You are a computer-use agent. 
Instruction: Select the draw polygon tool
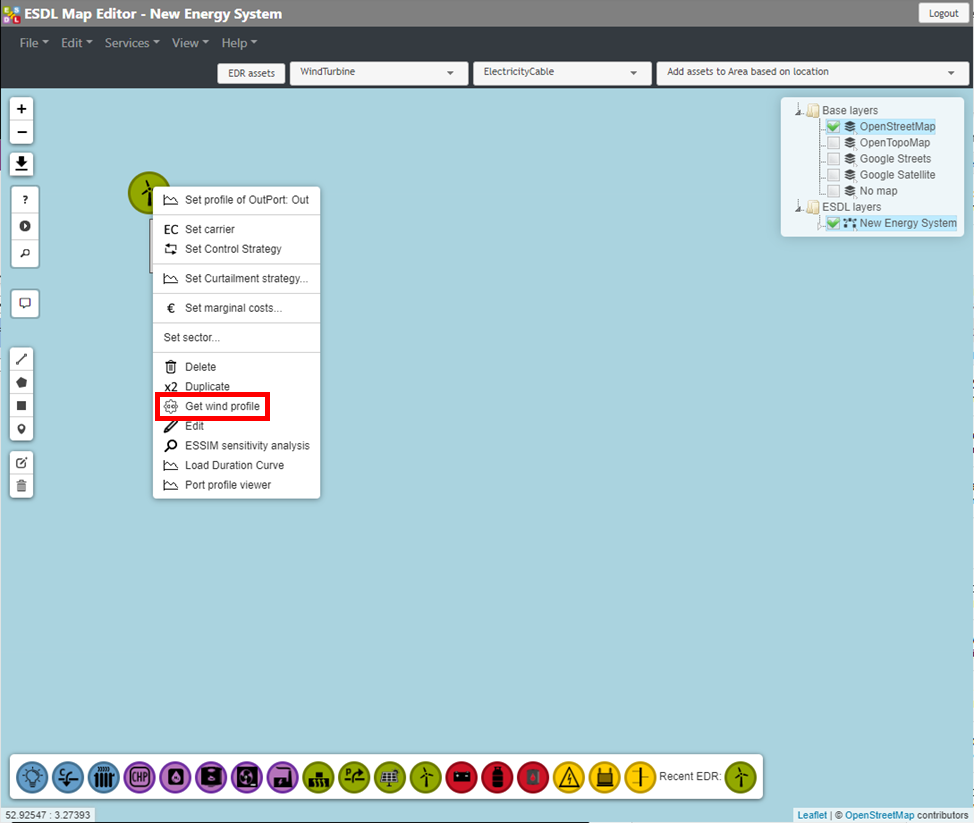(22, 382)
